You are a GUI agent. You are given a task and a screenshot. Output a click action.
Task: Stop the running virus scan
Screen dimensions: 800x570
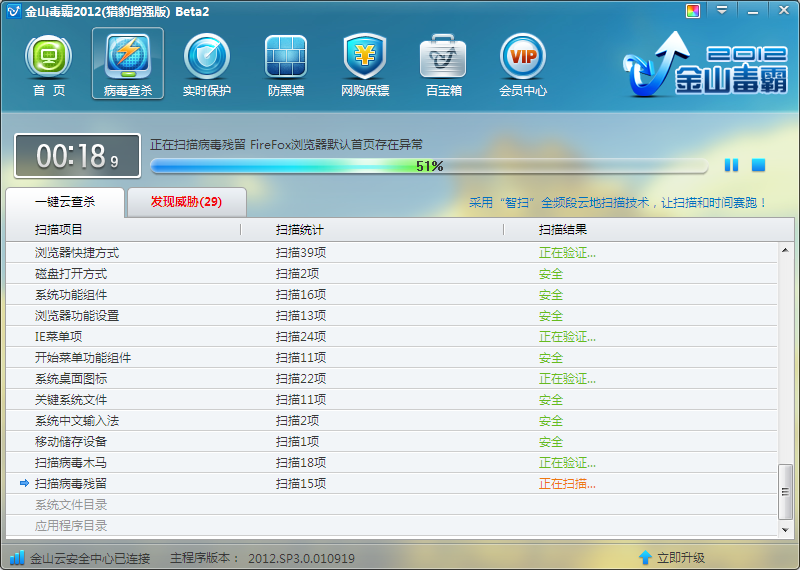758,165
